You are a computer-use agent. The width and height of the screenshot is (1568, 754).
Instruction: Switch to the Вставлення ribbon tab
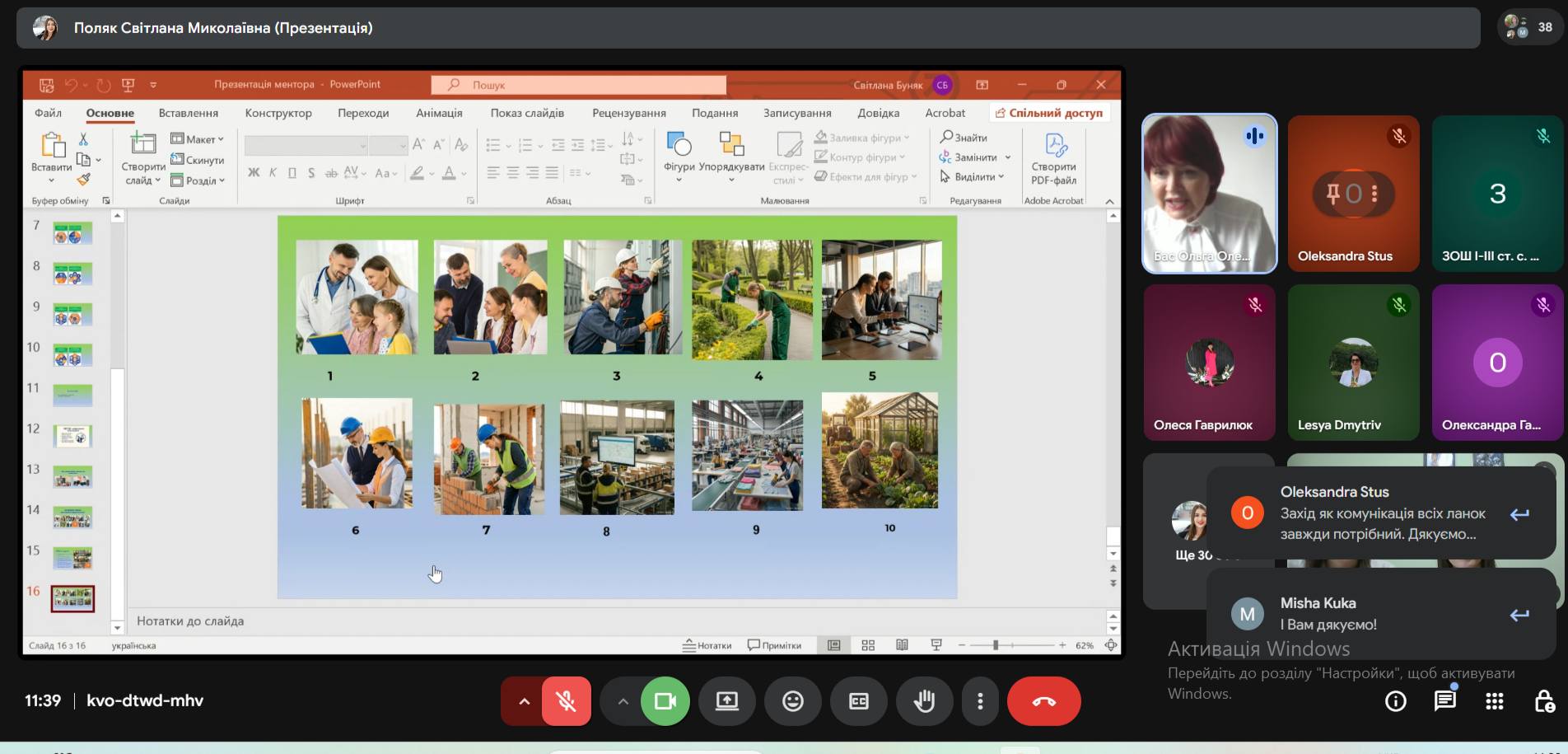coord(188,113)
